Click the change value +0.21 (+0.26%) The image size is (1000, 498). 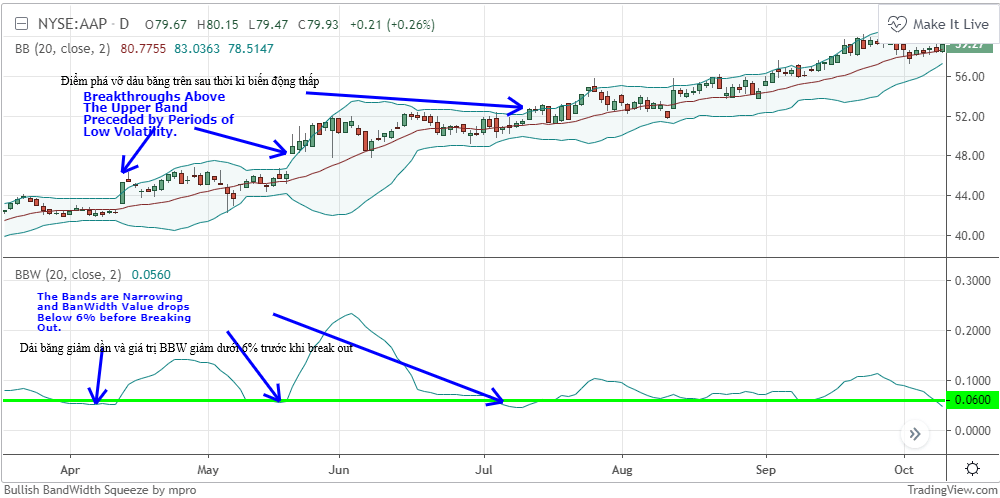pos(392,25)
